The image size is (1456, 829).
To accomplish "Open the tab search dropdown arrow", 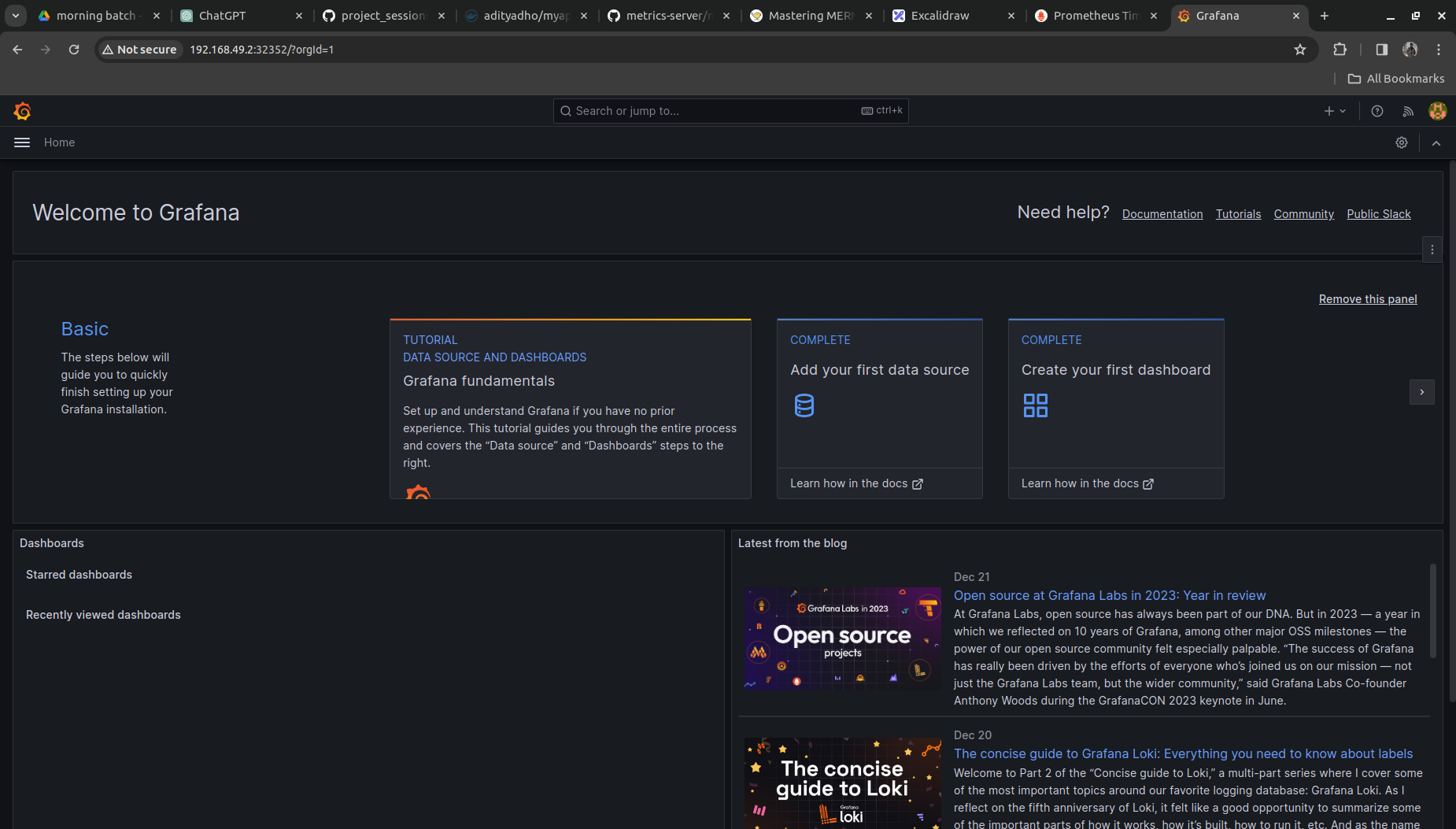I will (x=16, y=16).
